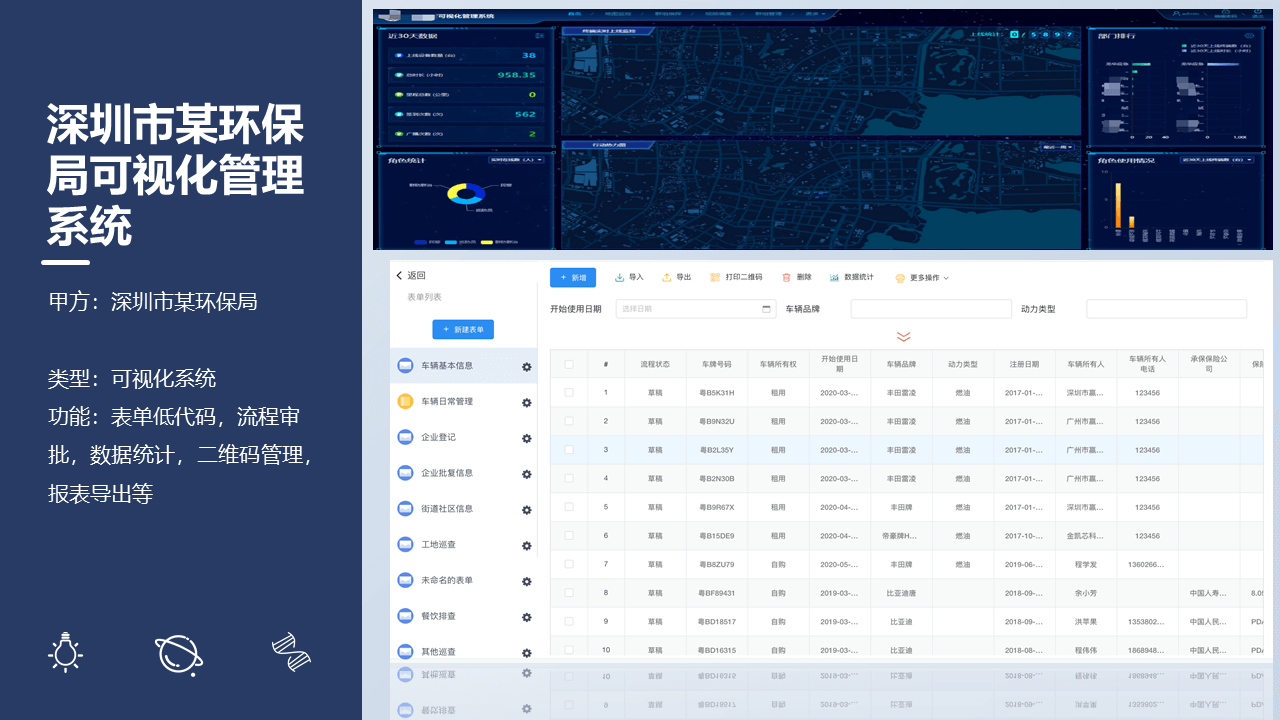Click the blue 企业登记 form icon
The width and height of the screenshot is (1280, 720).
(405, 437)
